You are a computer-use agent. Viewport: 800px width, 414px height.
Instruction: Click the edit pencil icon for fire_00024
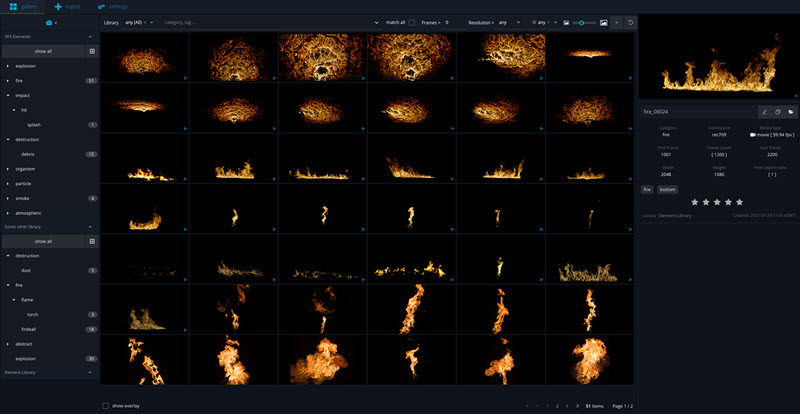tap(764, 112)
